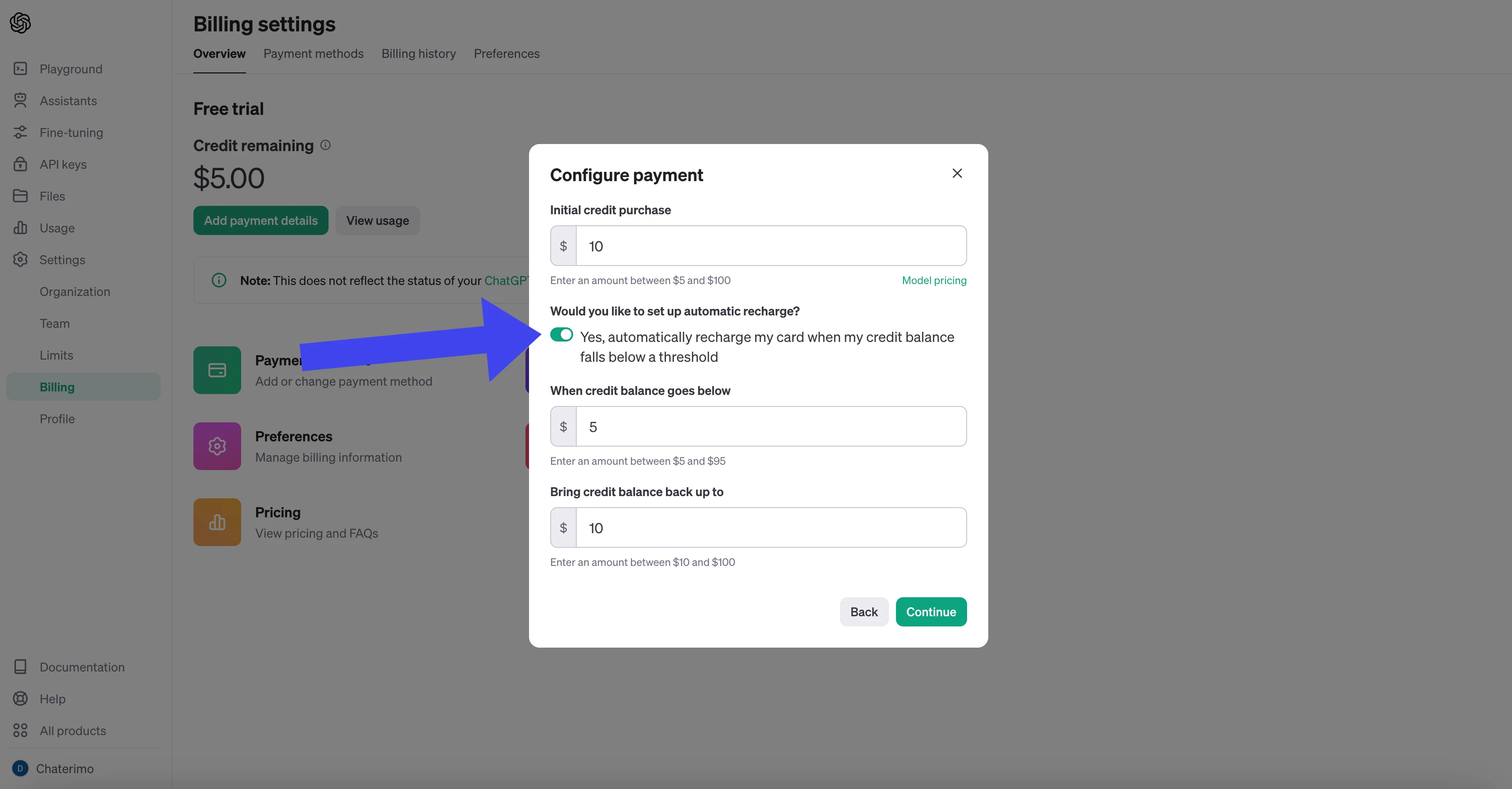Open Usage stats page

(x=57, y=228)
